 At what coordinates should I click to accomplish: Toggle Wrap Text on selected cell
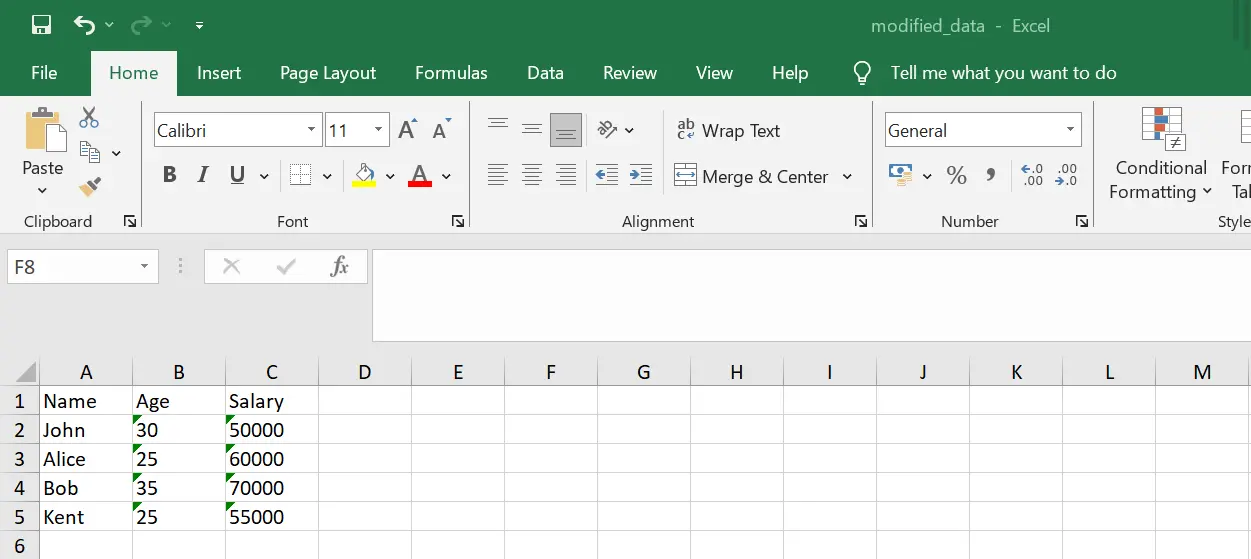728,130
